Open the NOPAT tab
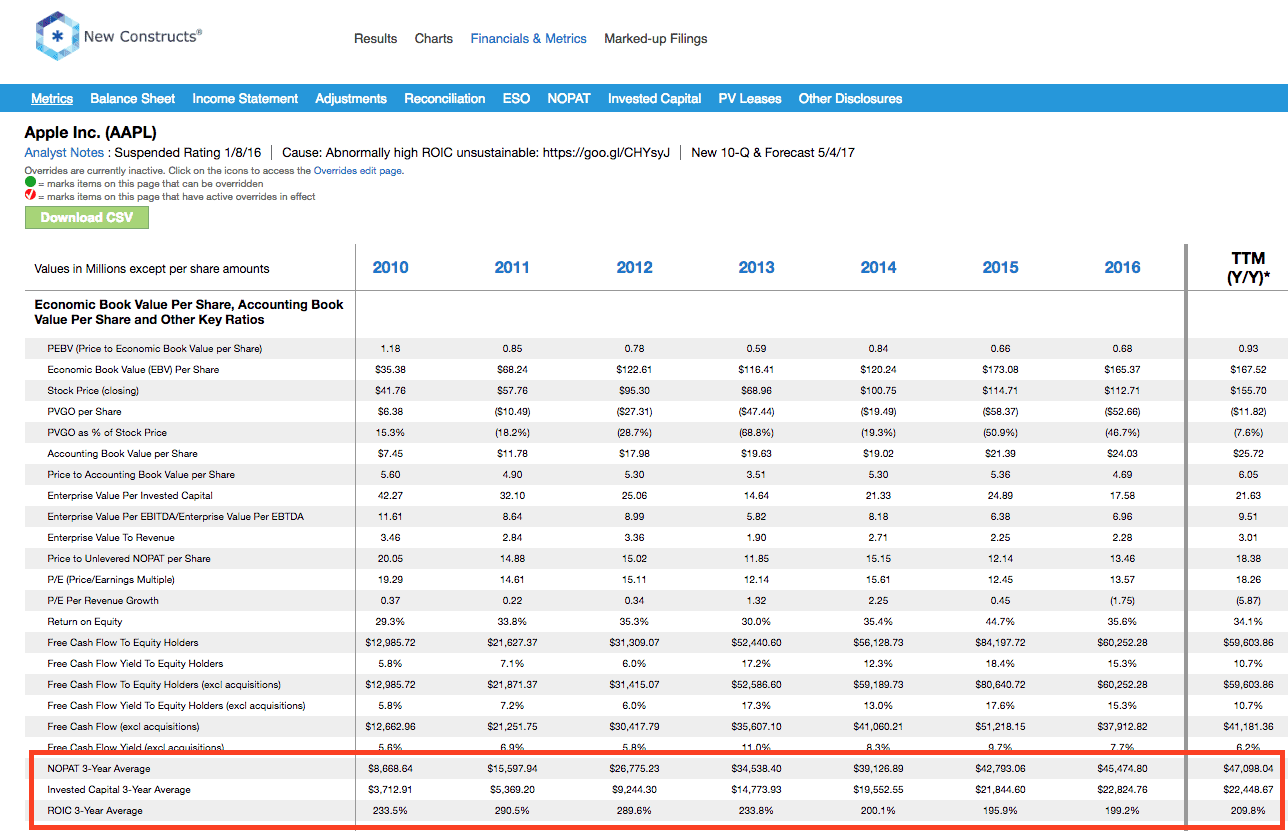Screen dimensions: 1288x831 point(569,98)
